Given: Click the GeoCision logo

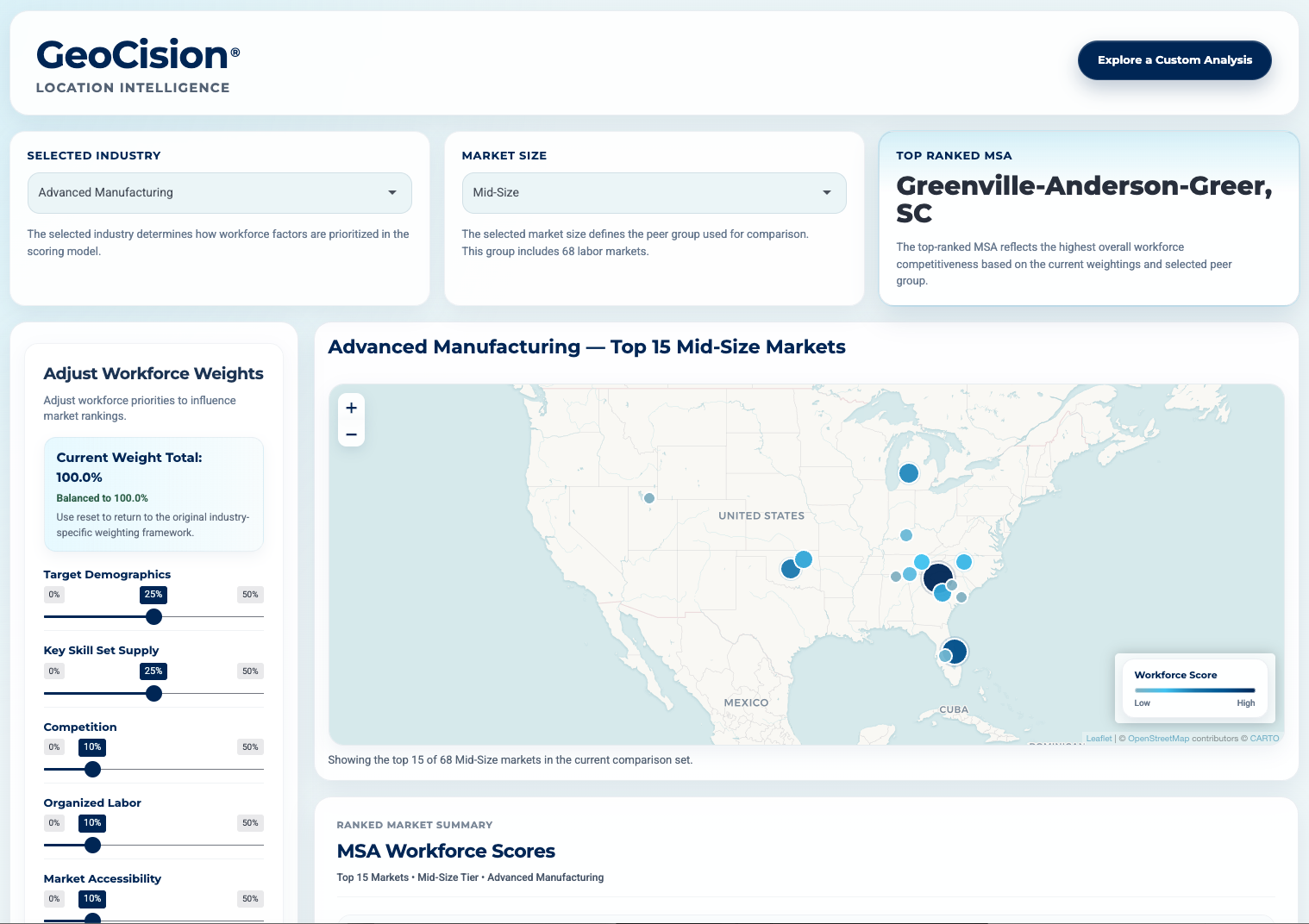Looking at the screenshot, I should coord(138,55).
